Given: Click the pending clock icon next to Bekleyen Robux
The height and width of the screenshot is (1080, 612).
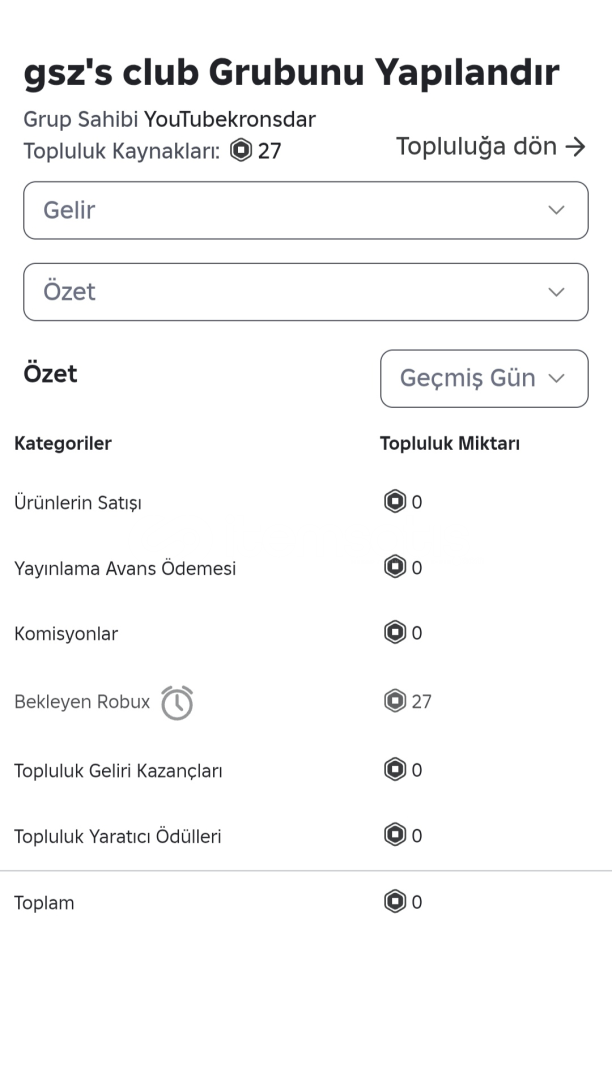Looking at the screenshot, I should pyautogui.click(x=177, y=702).
